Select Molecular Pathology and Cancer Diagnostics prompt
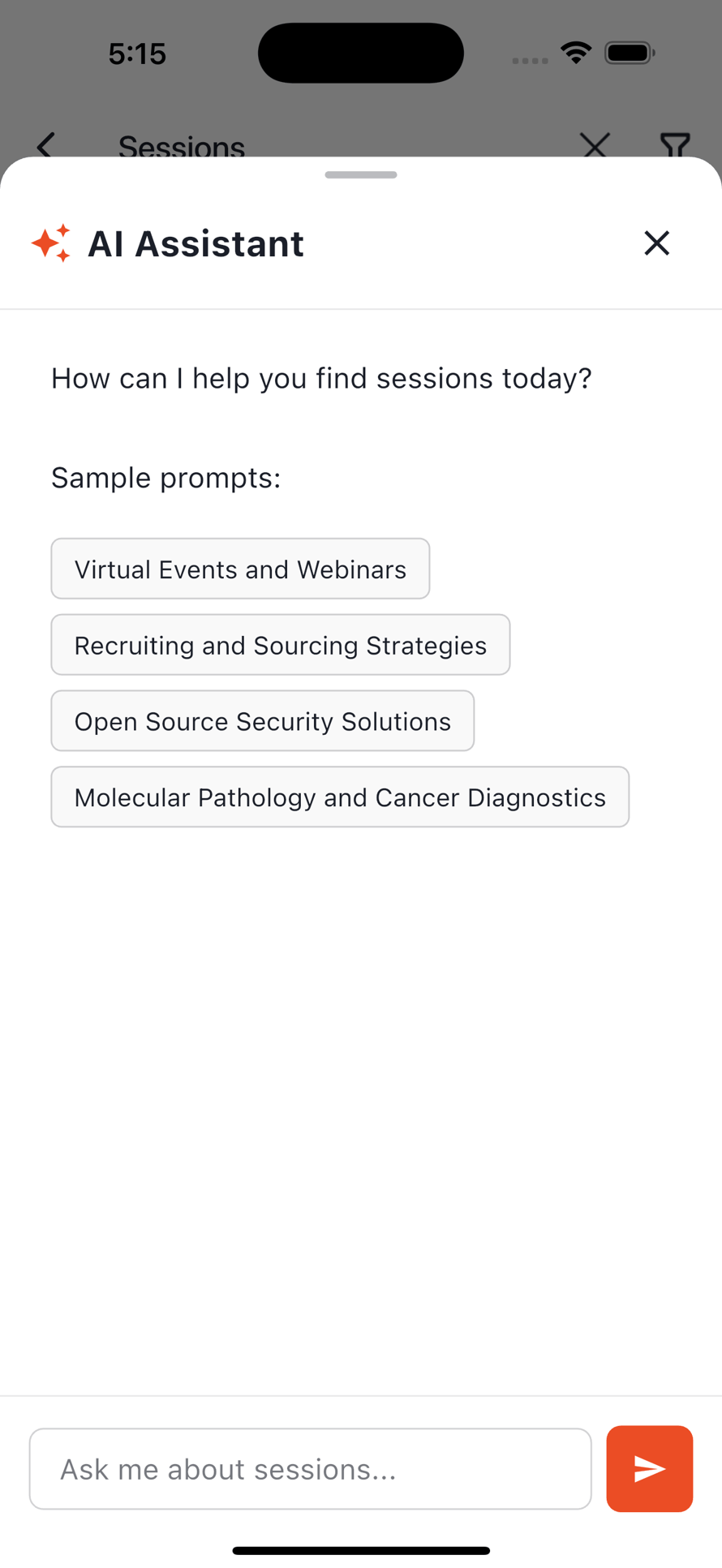This screenshot has width=722, height=1568. [x=340, y=797]
